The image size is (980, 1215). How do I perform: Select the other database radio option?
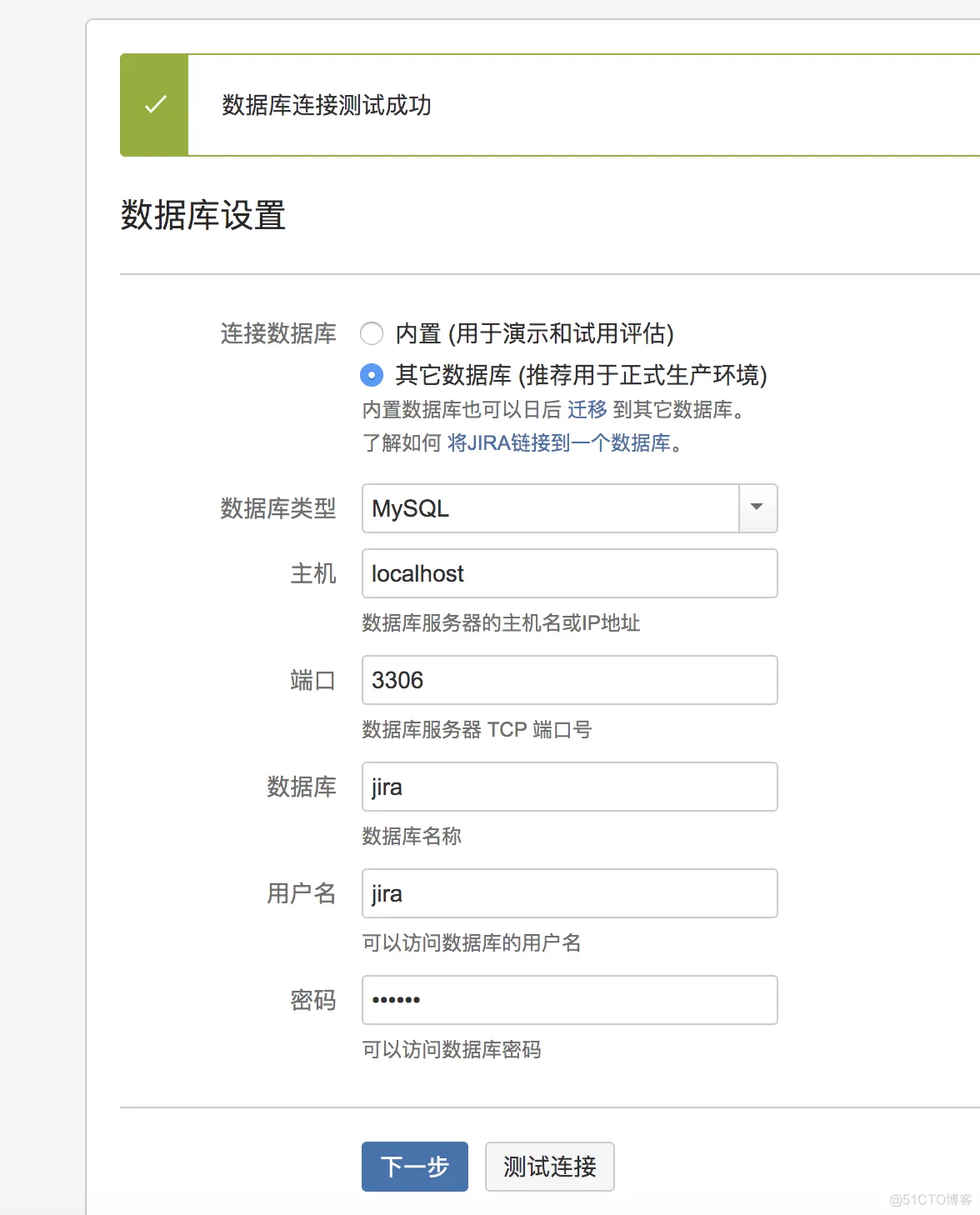coord(372,375)
